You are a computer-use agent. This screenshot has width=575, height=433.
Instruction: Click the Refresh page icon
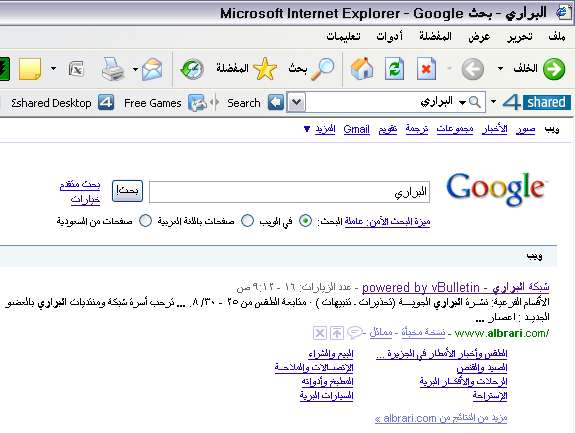(x=394, y=69)
